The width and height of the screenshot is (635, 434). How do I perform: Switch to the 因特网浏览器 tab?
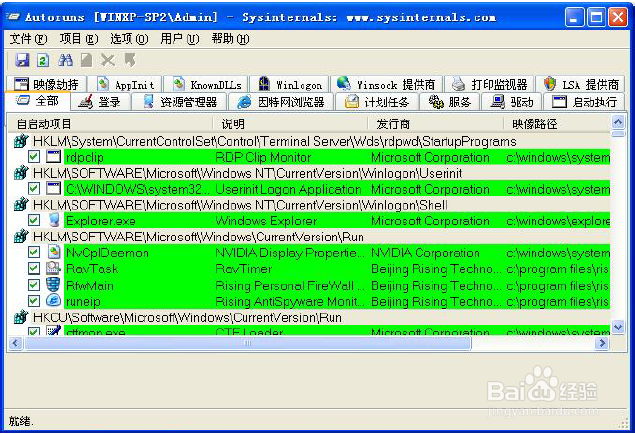281,102
